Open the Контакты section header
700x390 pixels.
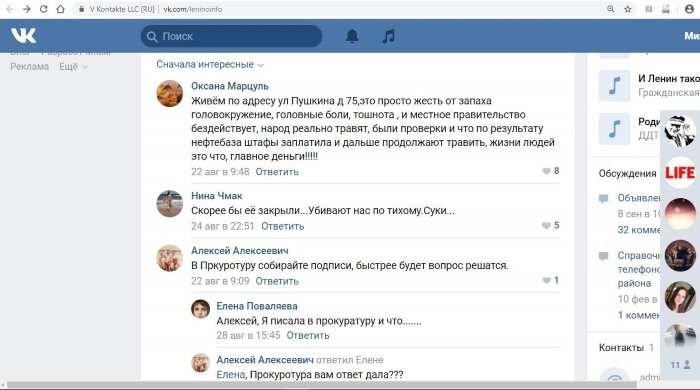pyautogui.click(x=621, y=347)
